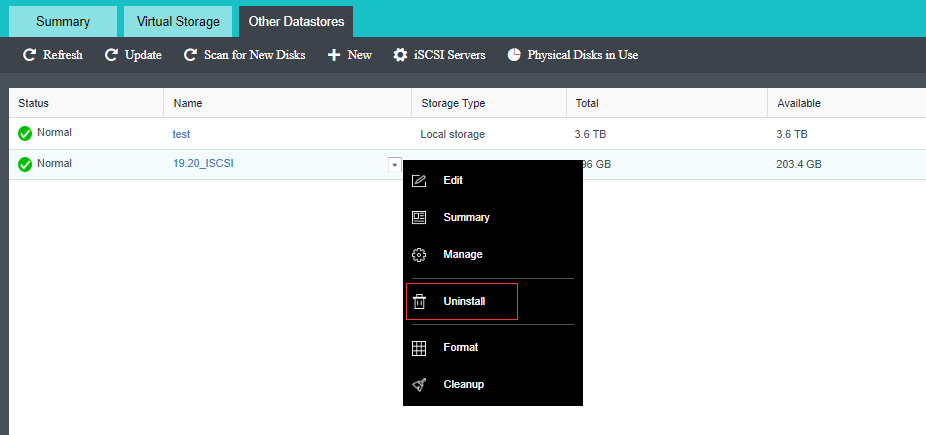
Task: Open iSCSI Servers gear icon
Action: 400,55
